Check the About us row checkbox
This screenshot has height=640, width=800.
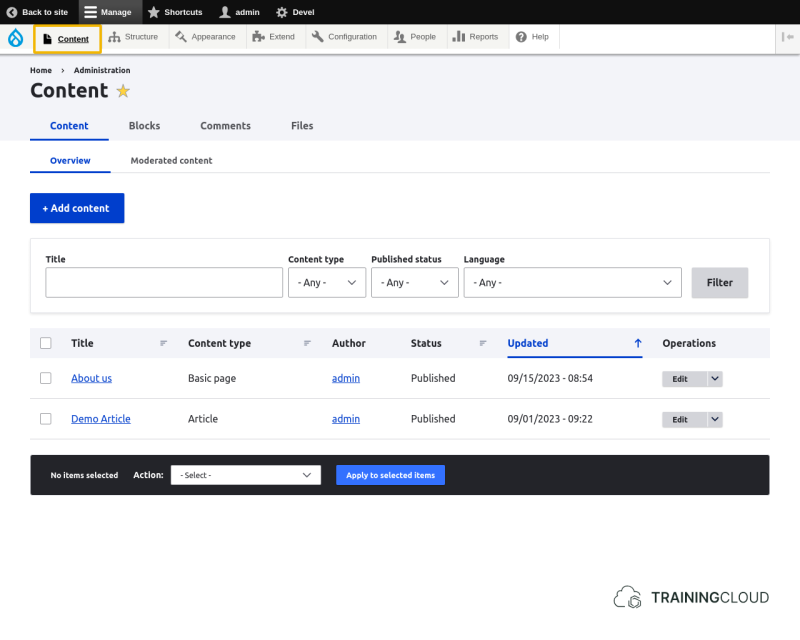(x=46, y=378)
